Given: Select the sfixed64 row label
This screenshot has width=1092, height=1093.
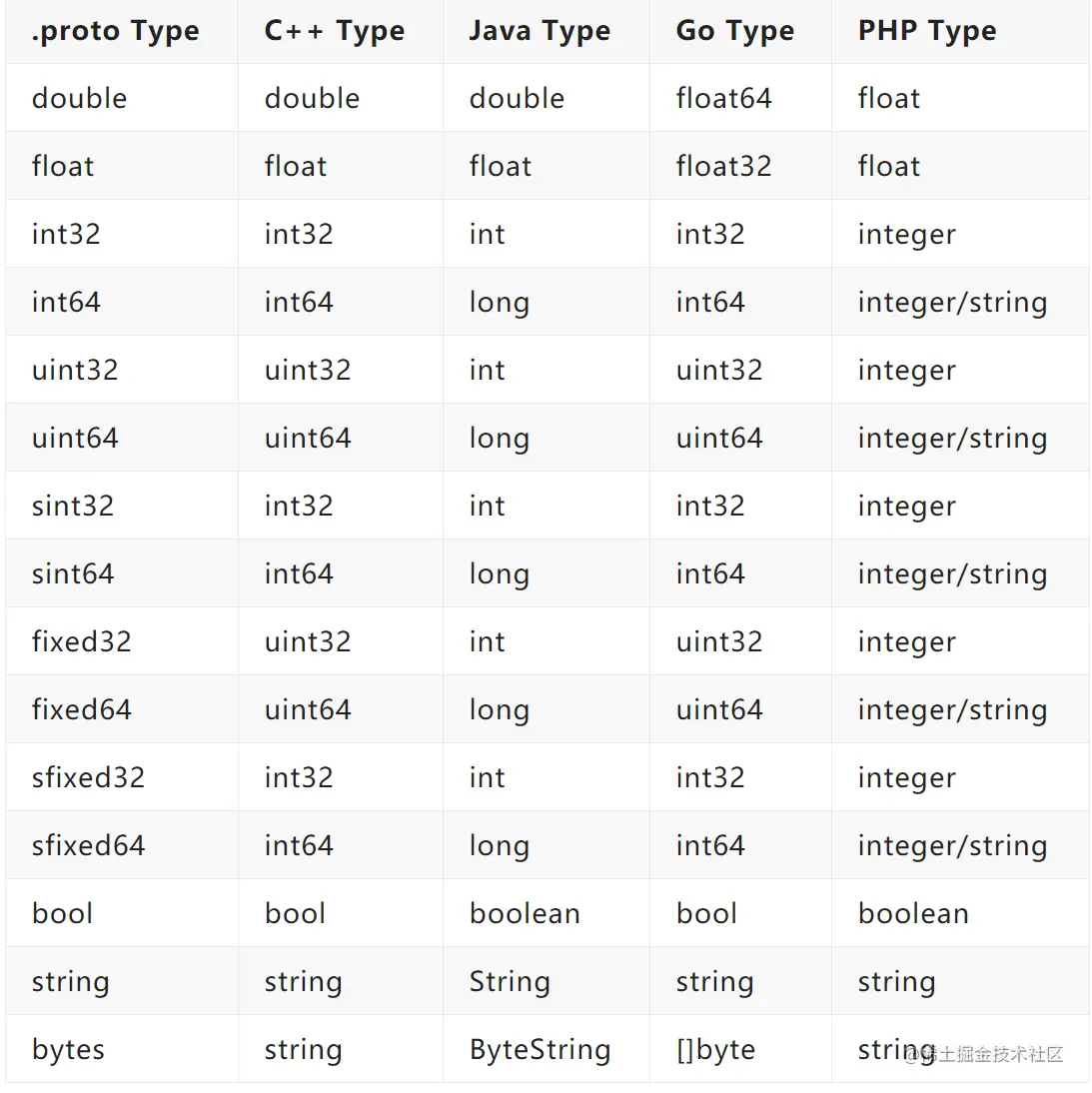Looking at the screenshot, I should tap(88, 845).
